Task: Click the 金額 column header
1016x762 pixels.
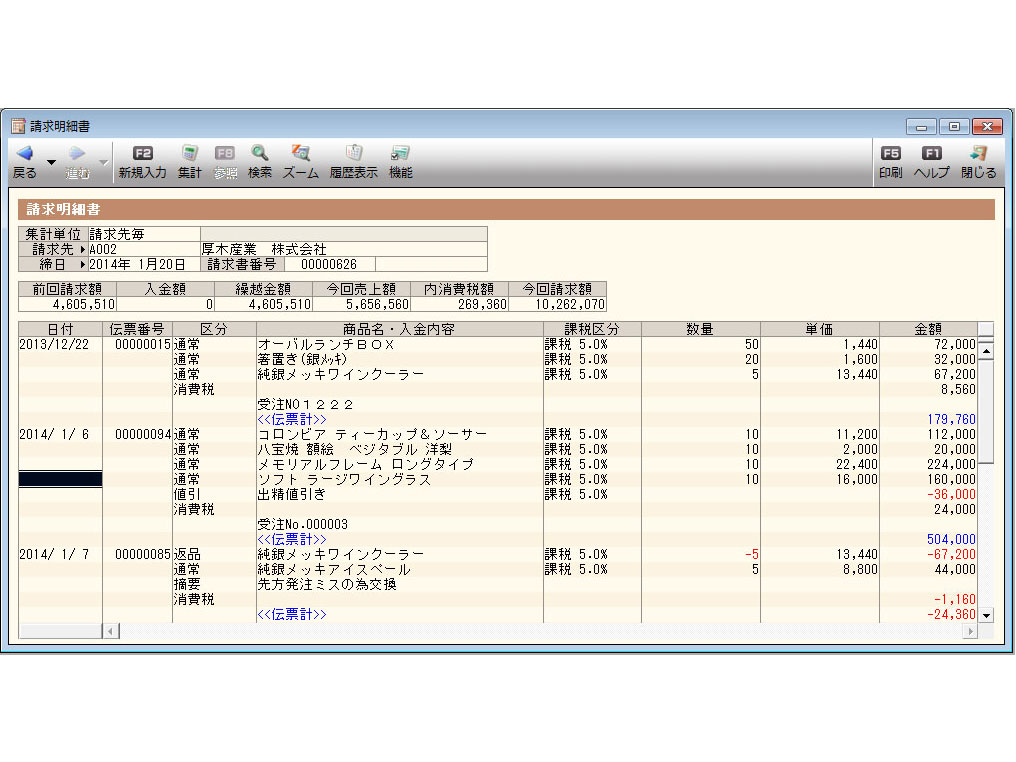Action: point(927,329)
